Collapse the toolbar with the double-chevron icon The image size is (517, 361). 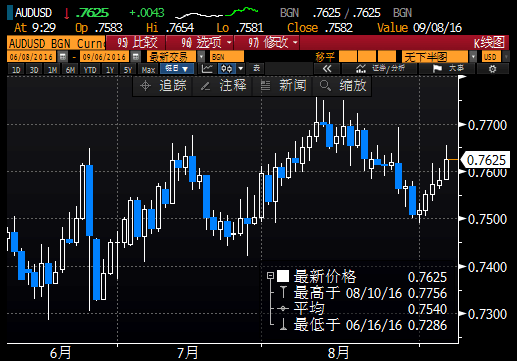pyautogui.click(x=327, y=69)
